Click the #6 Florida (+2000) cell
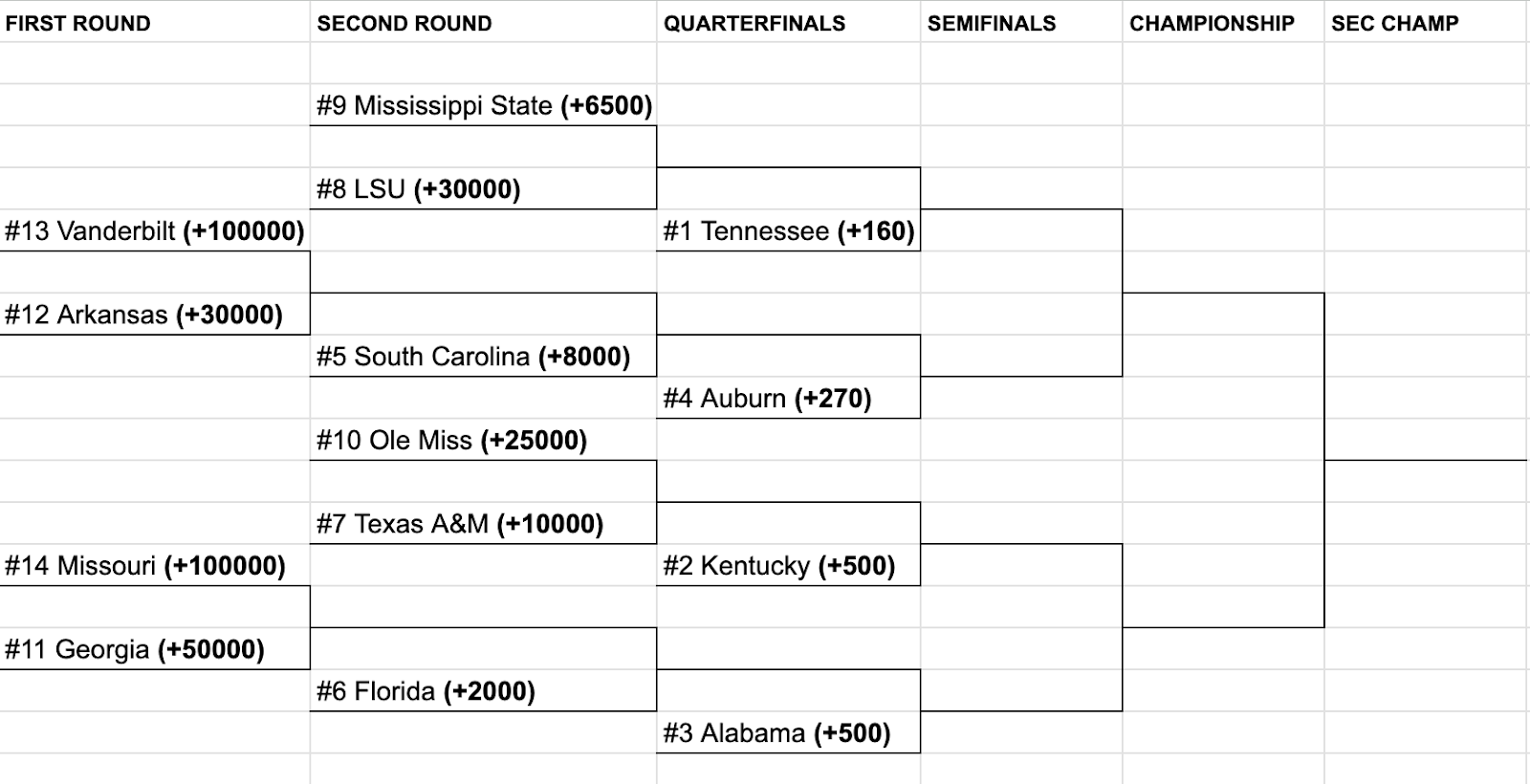 click(x=484, y=690)
